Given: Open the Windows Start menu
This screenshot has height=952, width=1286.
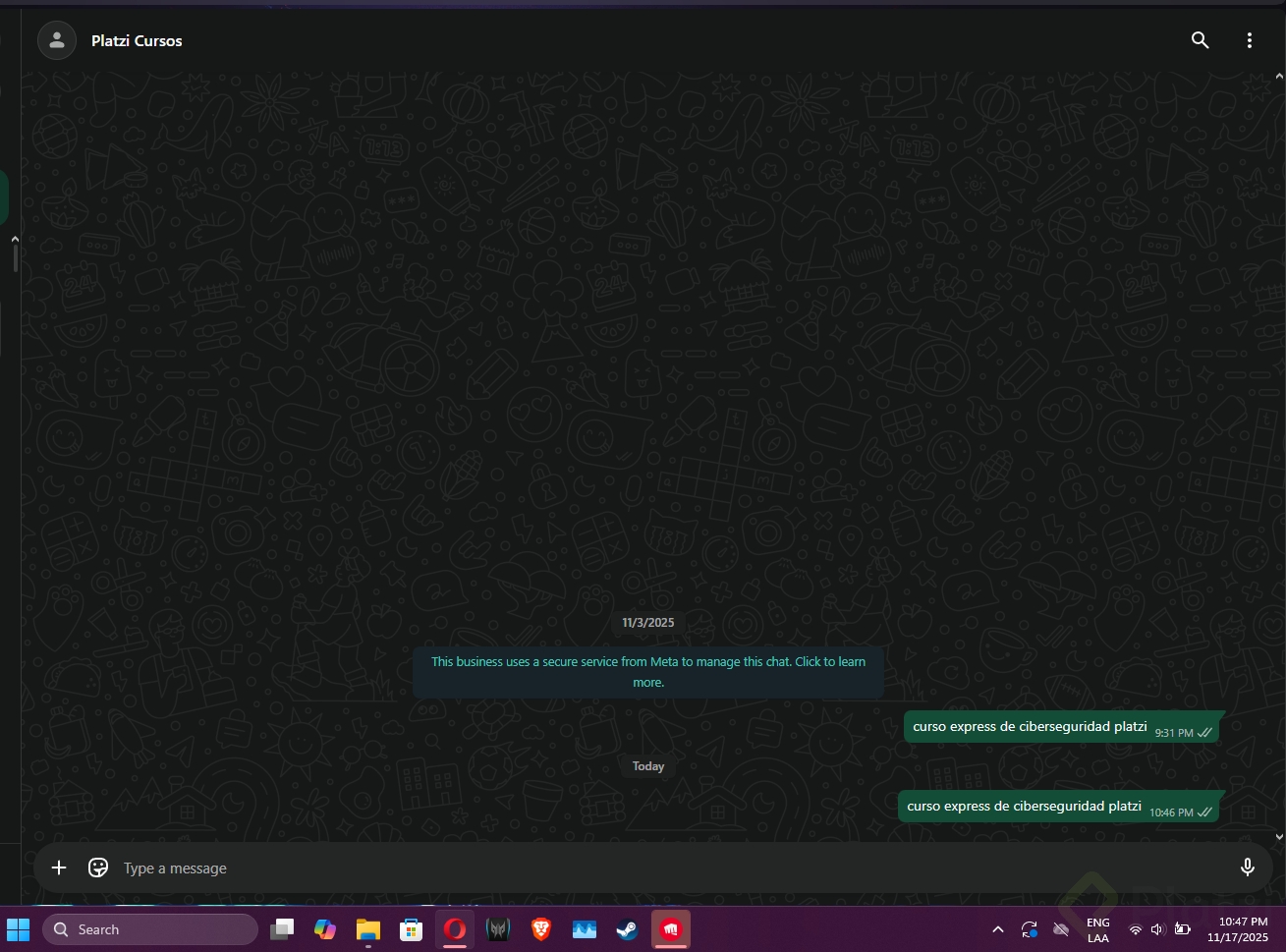Looking at the screenshot, I should [19, 929].
